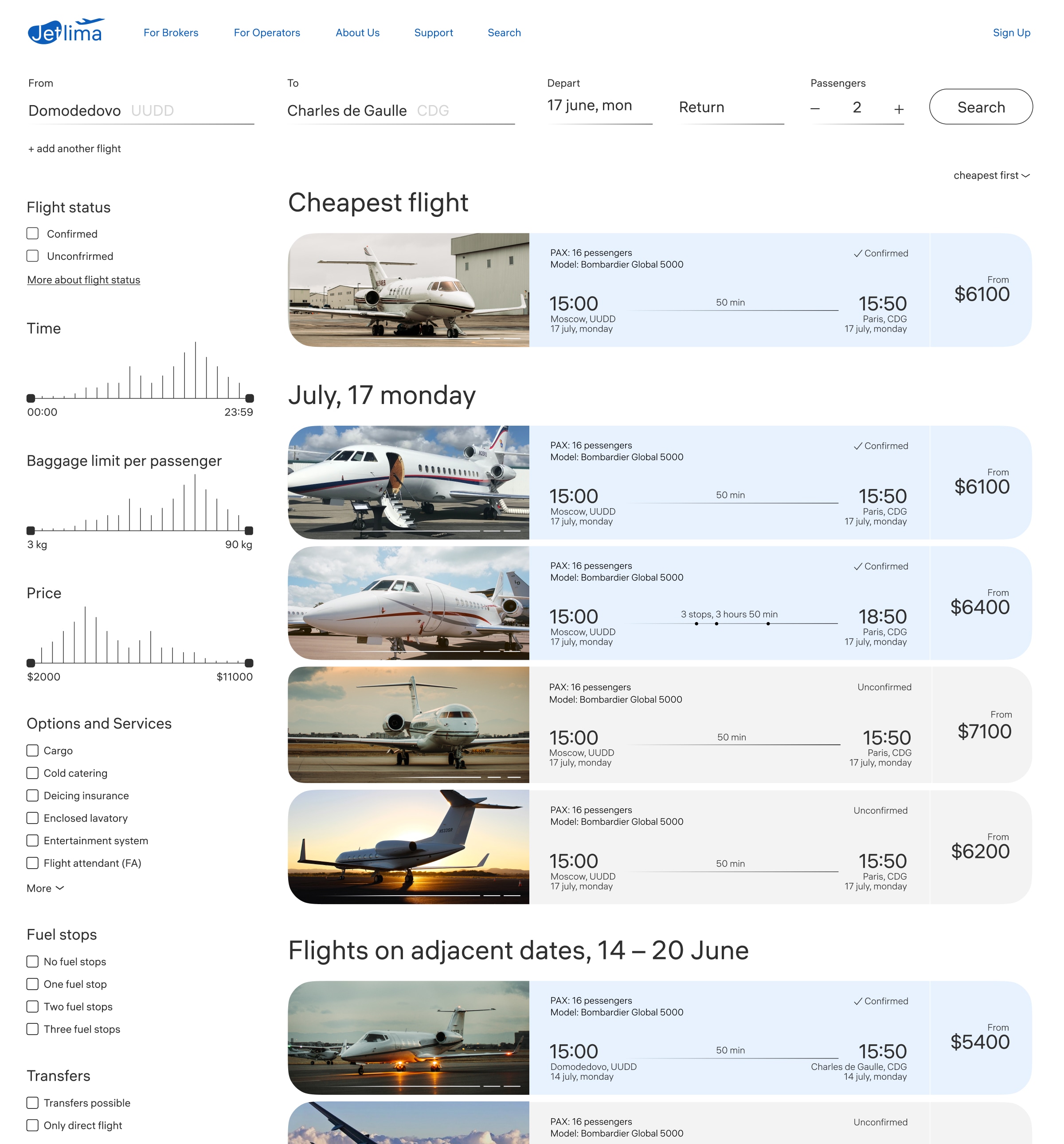Enable the Confirmed flight status checkbox
This screenshot has width=1064, height=1144.
[33, 234]
